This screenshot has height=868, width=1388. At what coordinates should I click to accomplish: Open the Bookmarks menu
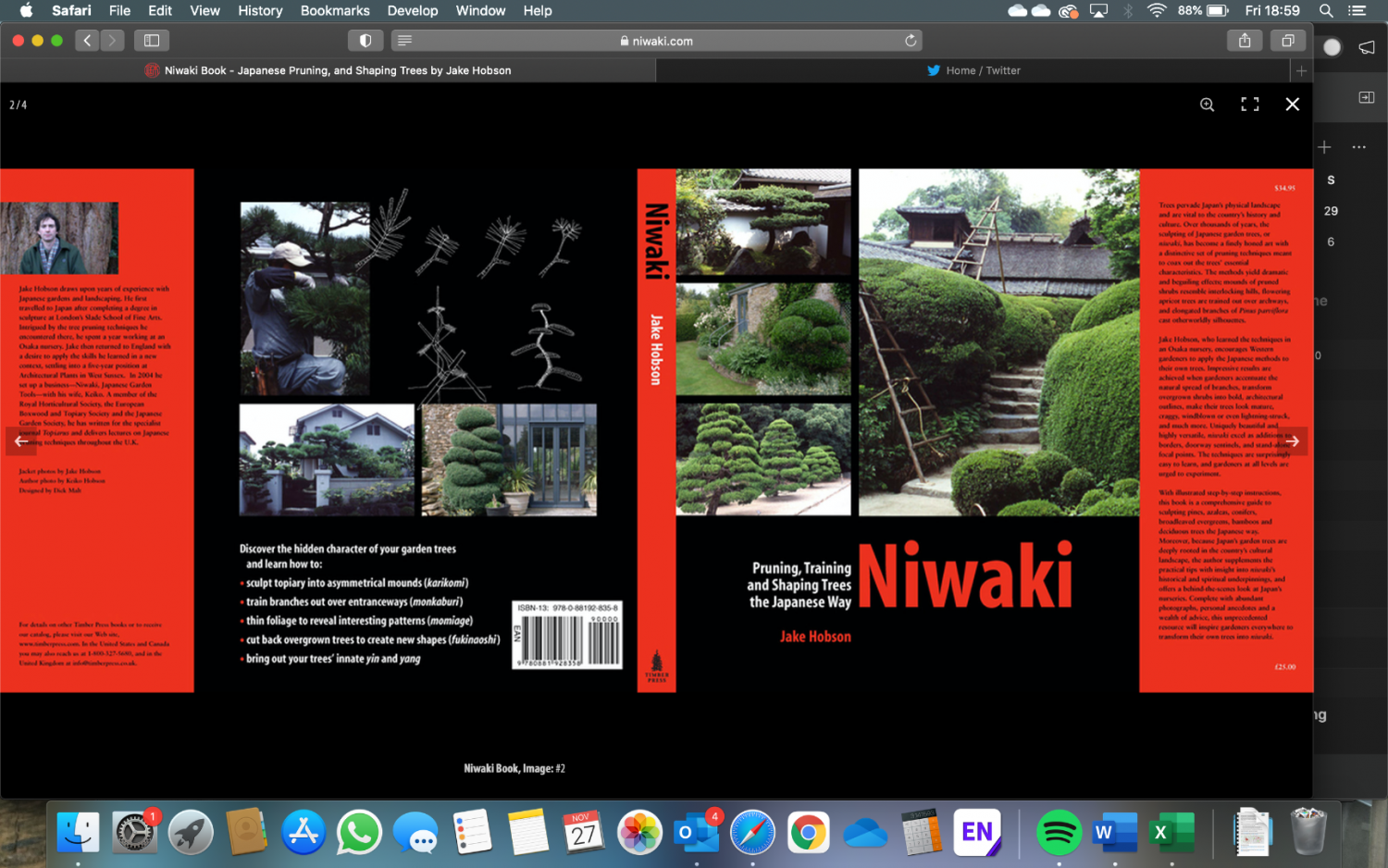[335, 11]
